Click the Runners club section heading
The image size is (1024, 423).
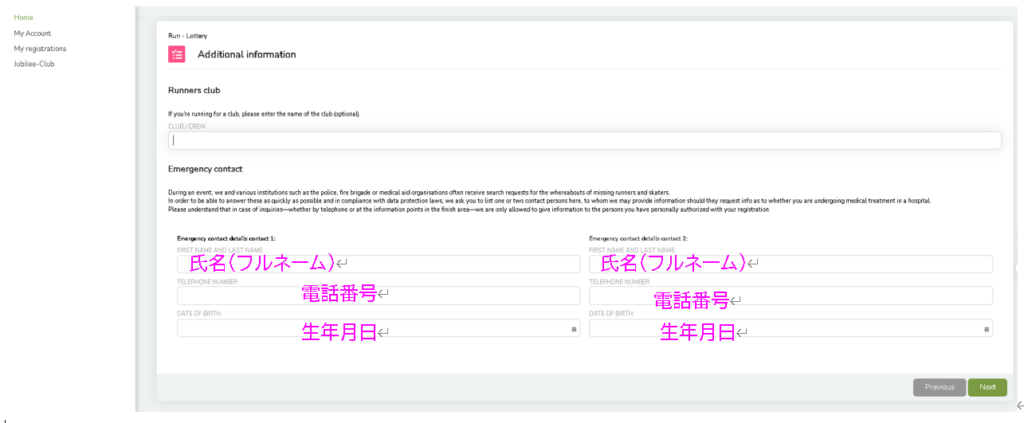click(194, 90)
